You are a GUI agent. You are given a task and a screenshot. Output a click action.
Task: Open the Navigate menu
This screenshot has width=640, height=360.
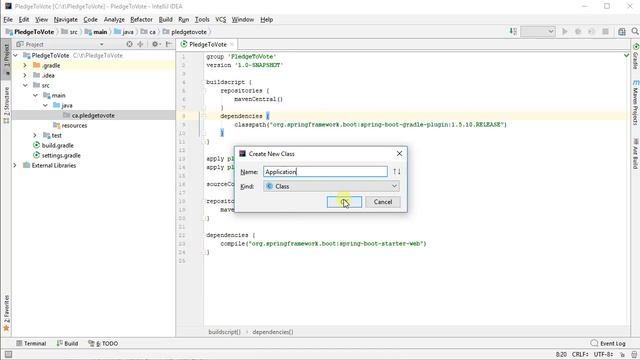click(65, 19)
